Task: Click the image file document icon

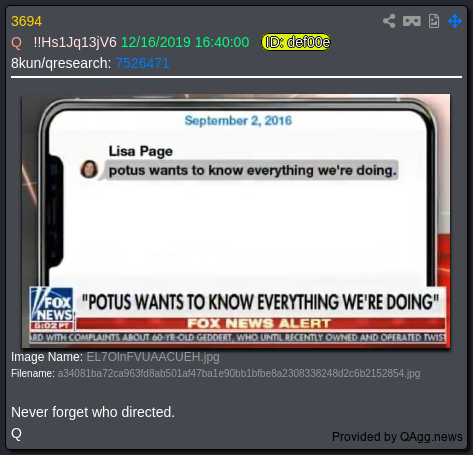Action: [434, 21]
